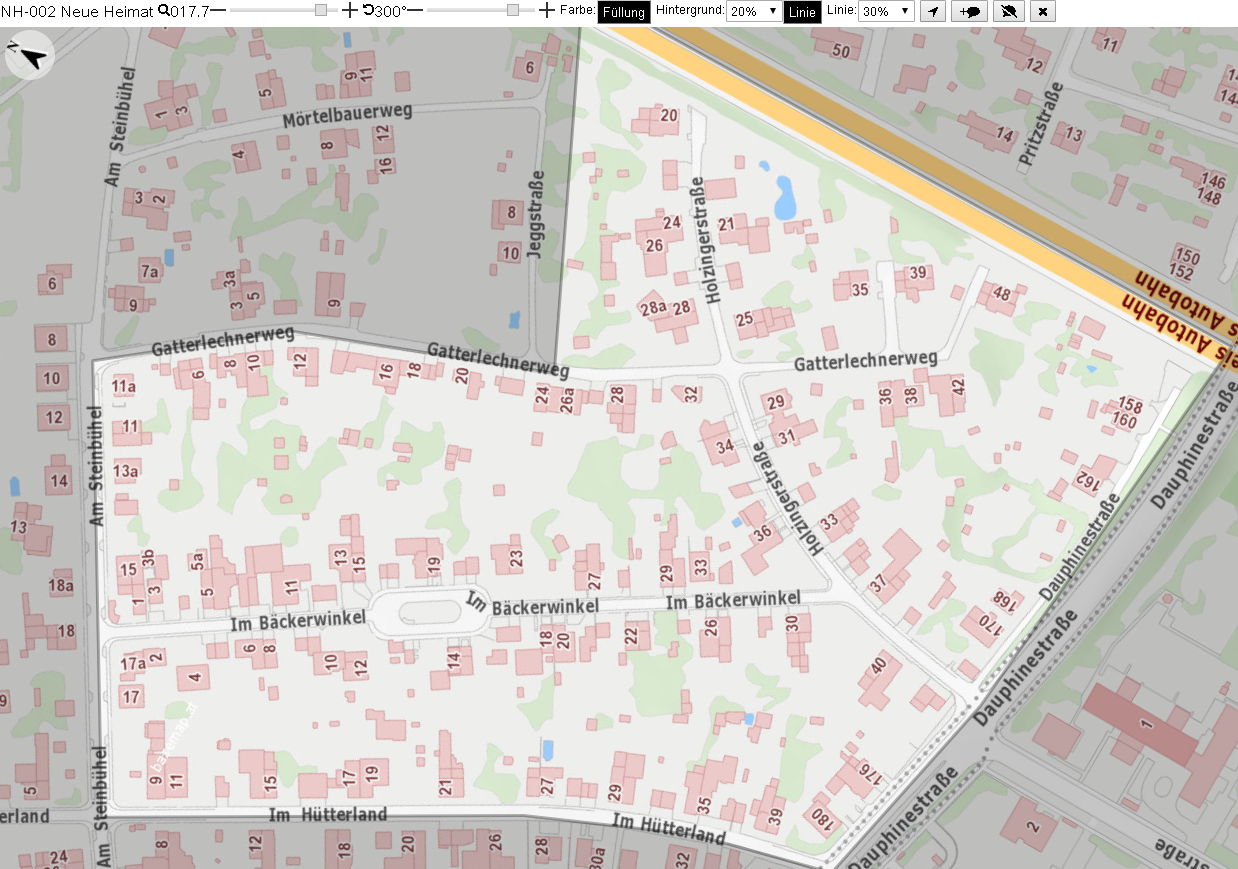Viewport: 1238px width, 869px height.
Task: Click the rotation slider handle
Action: (x=513, y=10)
